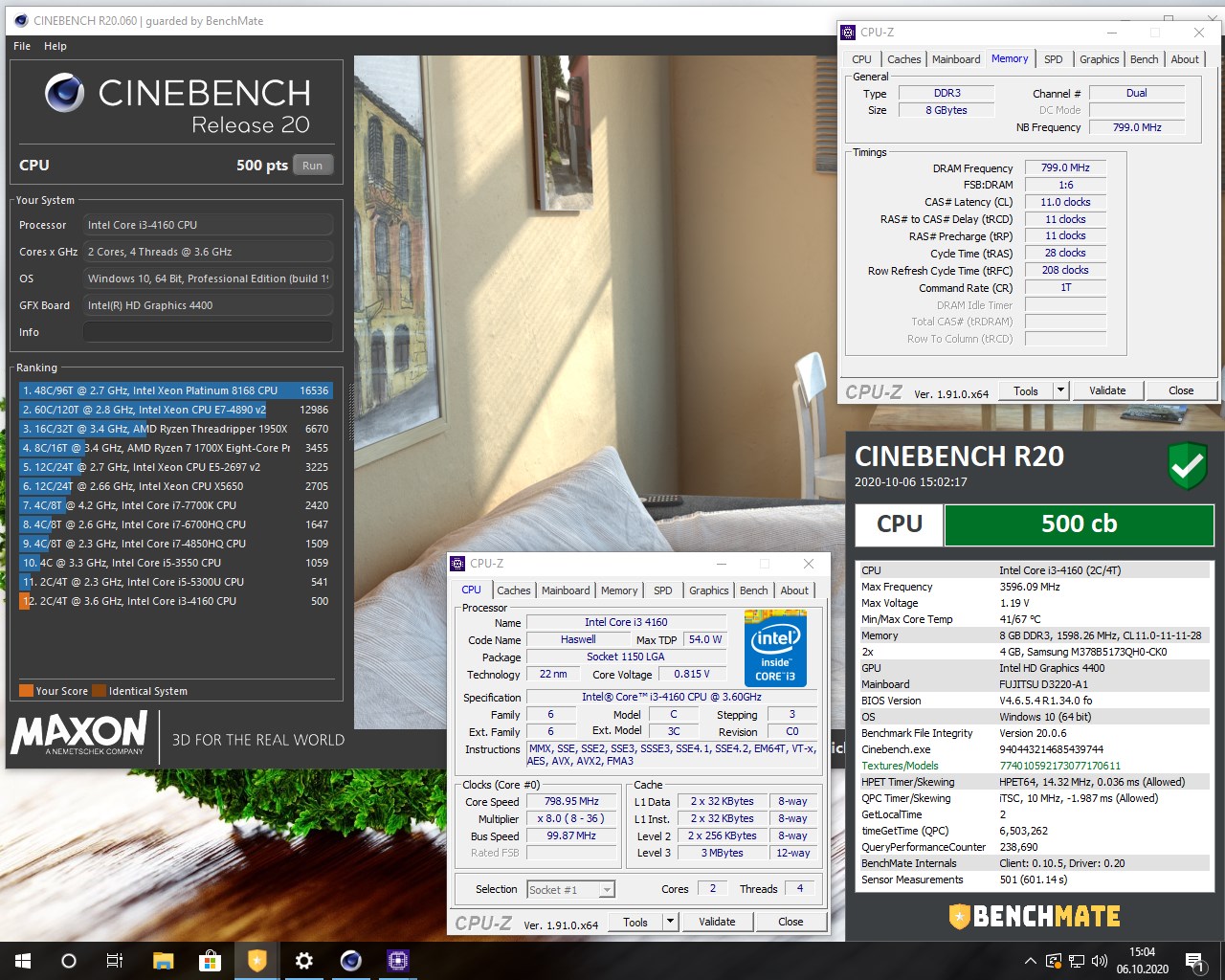Image resolution: width=1225 pixels, height=980 pixels.
Task: Click the Cinebench logo sphere
Action: coord(64,93)
